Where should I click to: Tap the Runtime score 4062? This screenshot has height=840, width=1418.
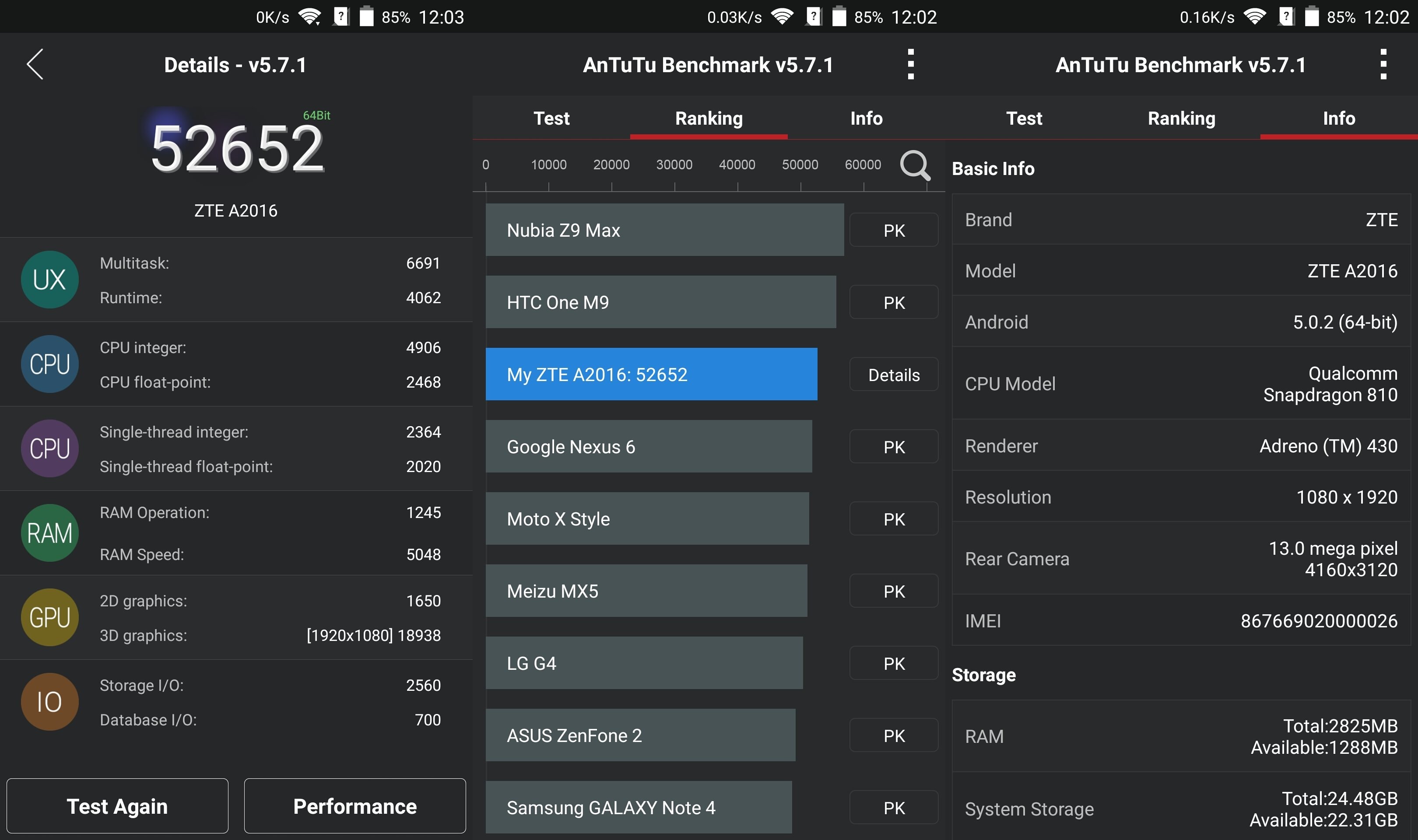[423, 297]
